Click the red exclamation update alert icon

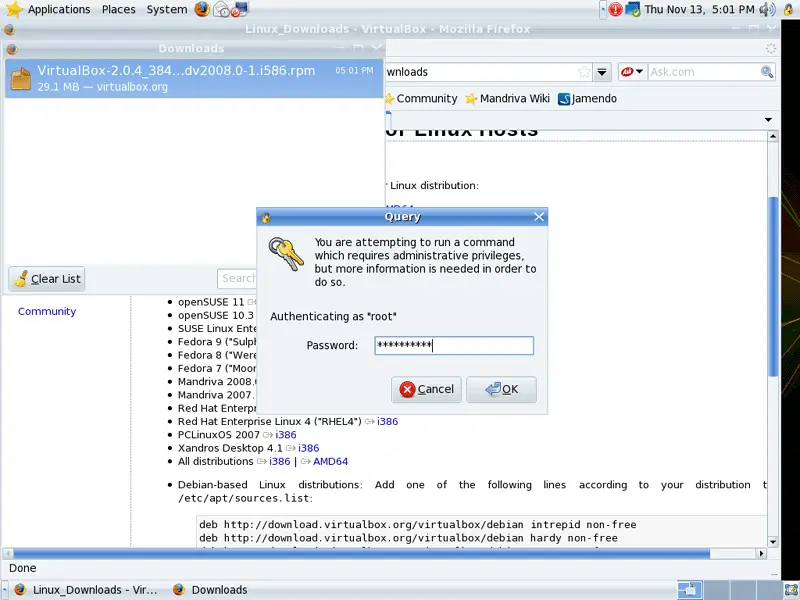tap(615, 9)
